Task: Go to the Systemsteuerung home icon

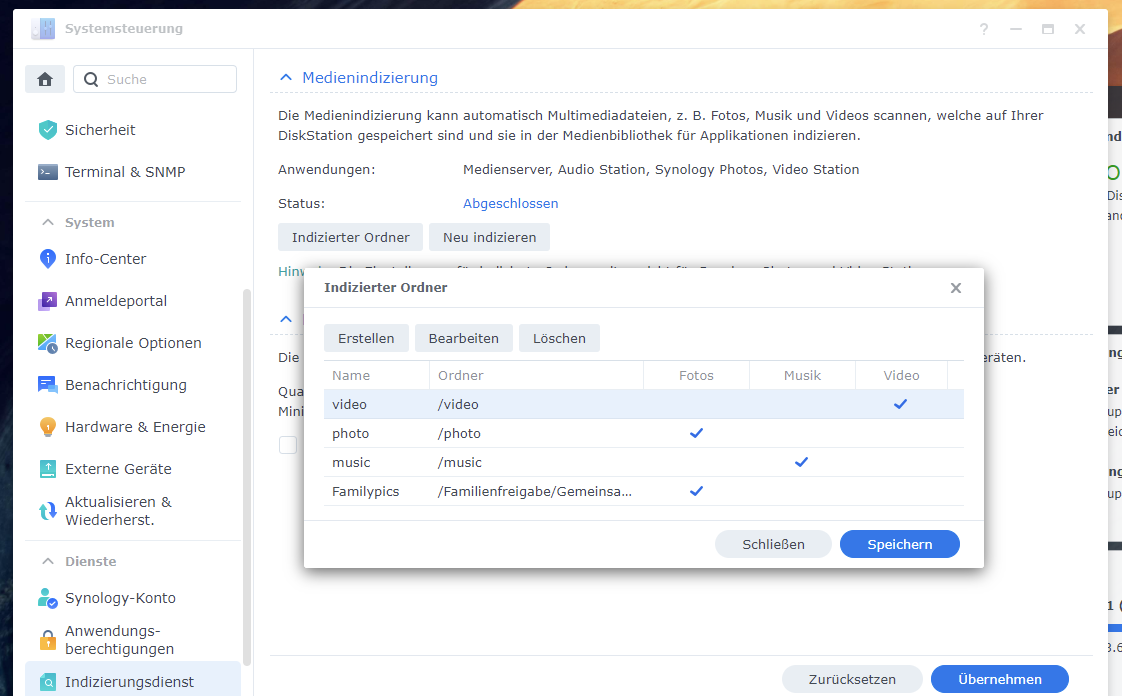Action: point(45,79)
